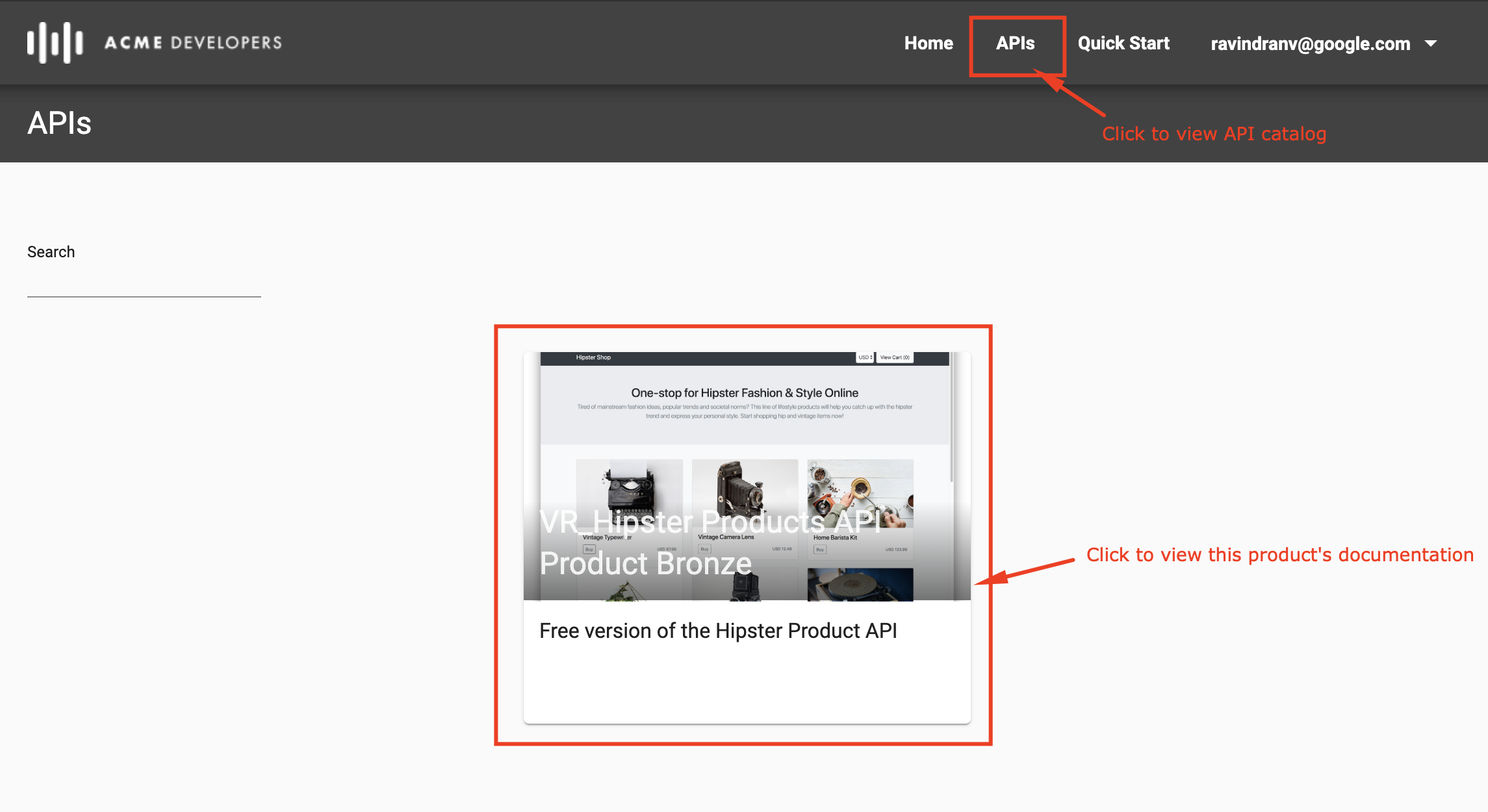Screen dimensions: 1488x812
Task: Open the Home nav link
Action: [929, 44]
